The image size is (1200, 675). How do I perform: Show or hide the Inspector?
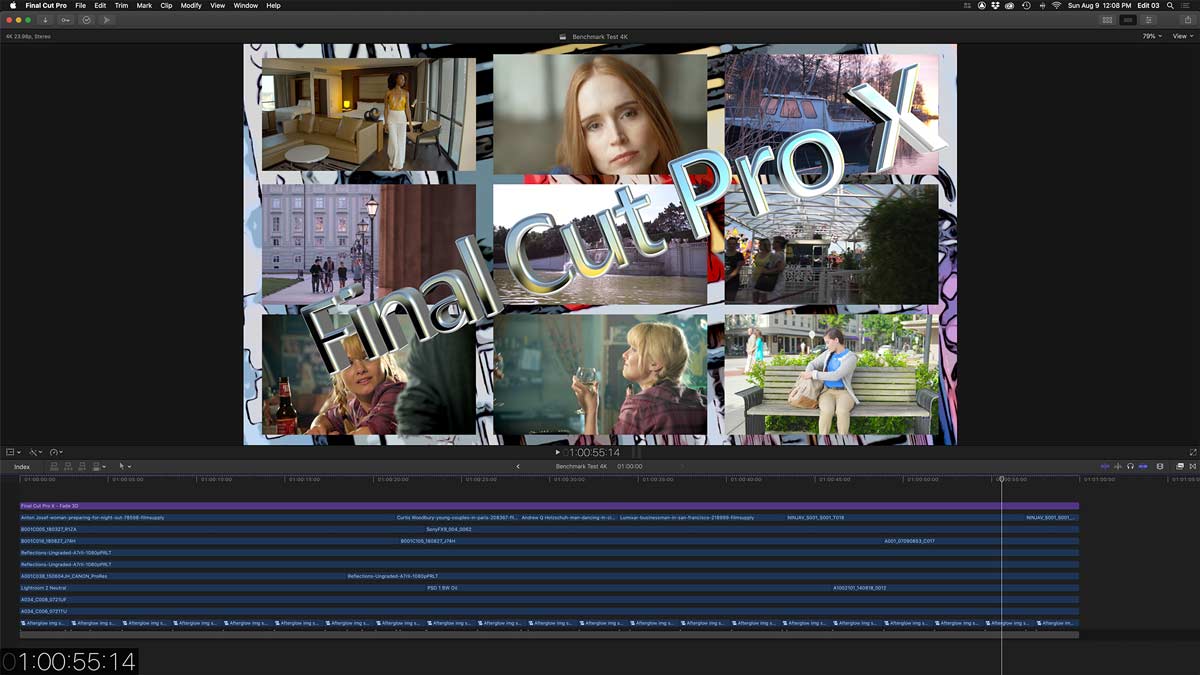tap(1150, 20)
